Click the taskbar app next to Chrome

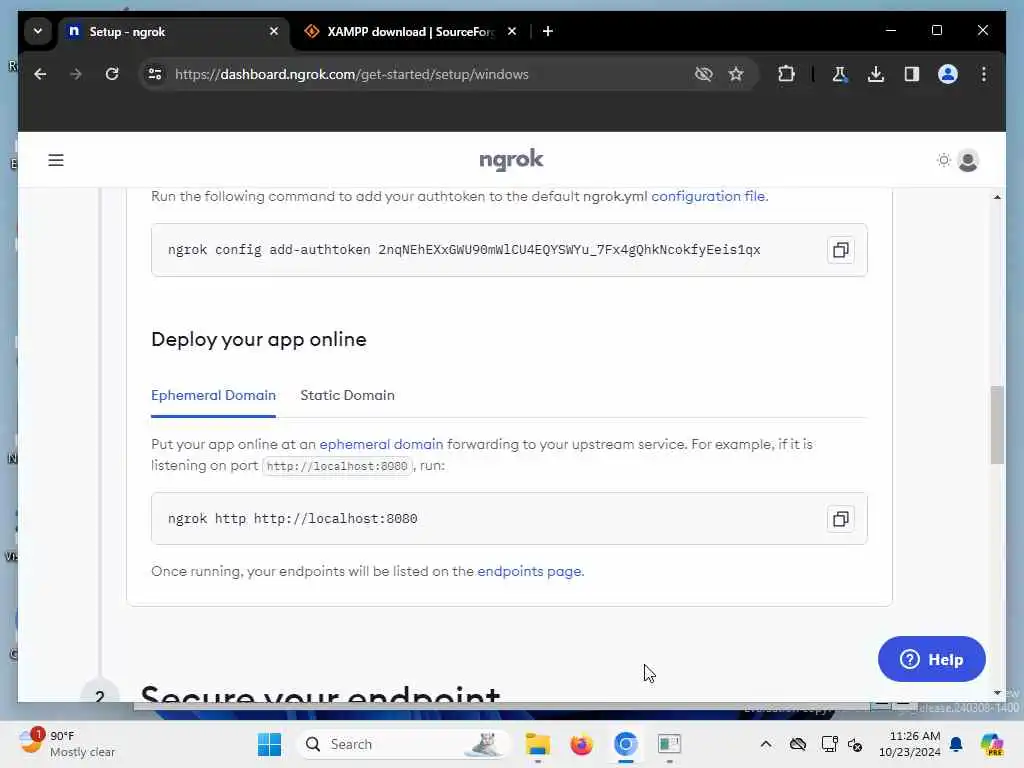(x=669, y=744)
